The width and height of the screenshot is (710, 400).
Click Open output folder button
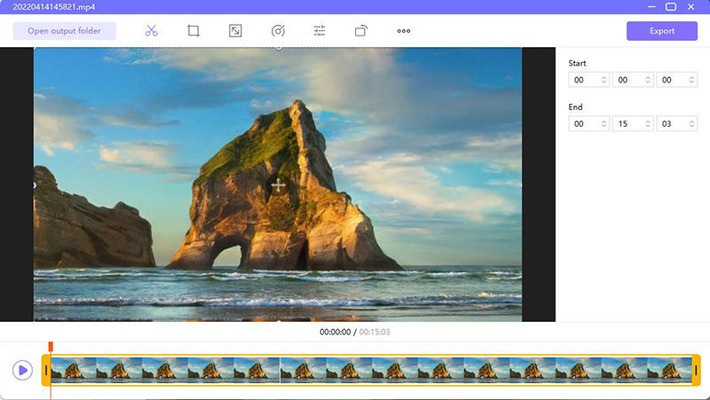(65, 31)
